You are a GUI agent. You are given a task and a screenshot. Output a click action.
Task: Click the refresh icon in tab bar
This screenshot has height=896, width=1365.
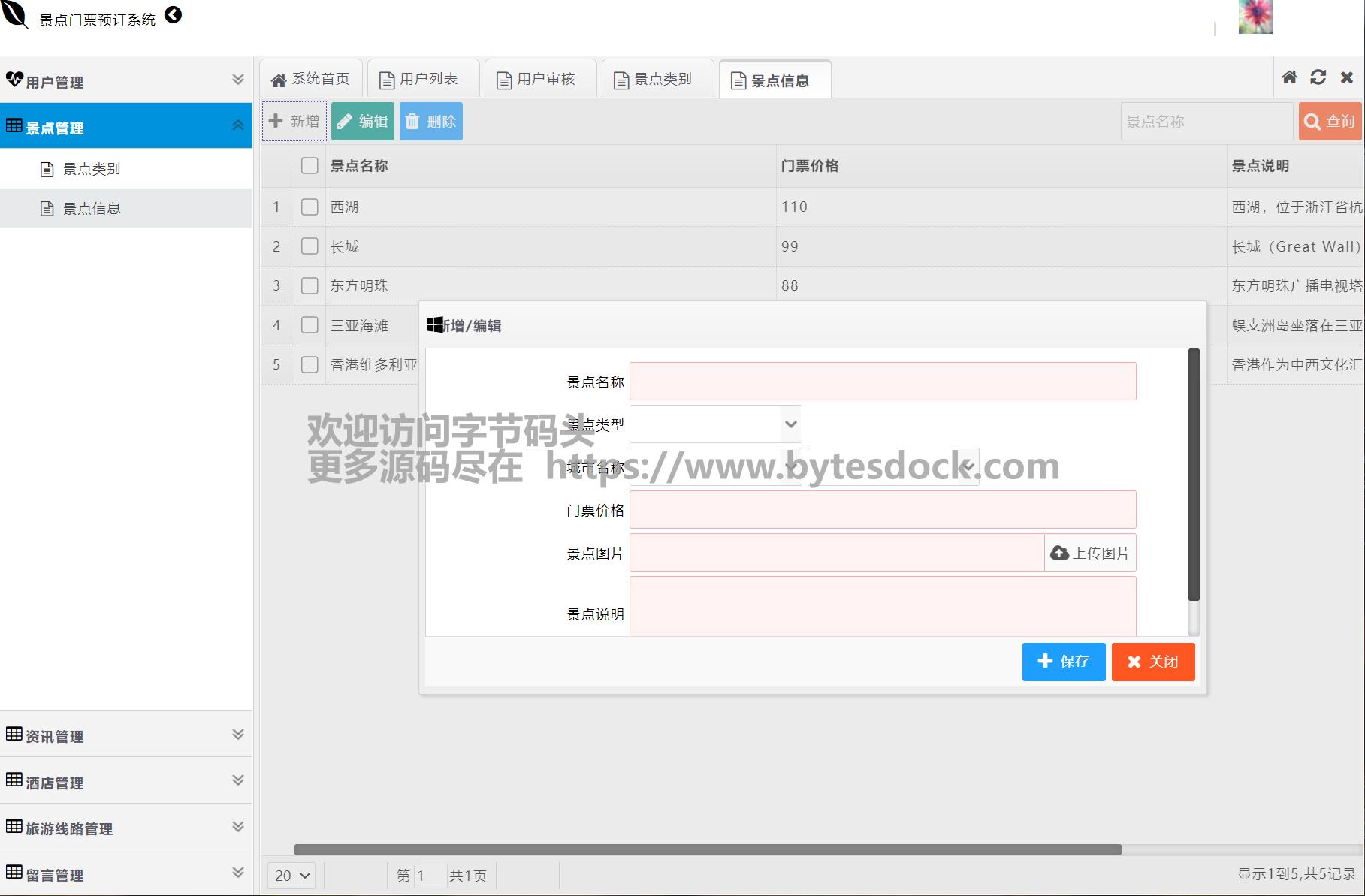click(x=1318, y=77)
